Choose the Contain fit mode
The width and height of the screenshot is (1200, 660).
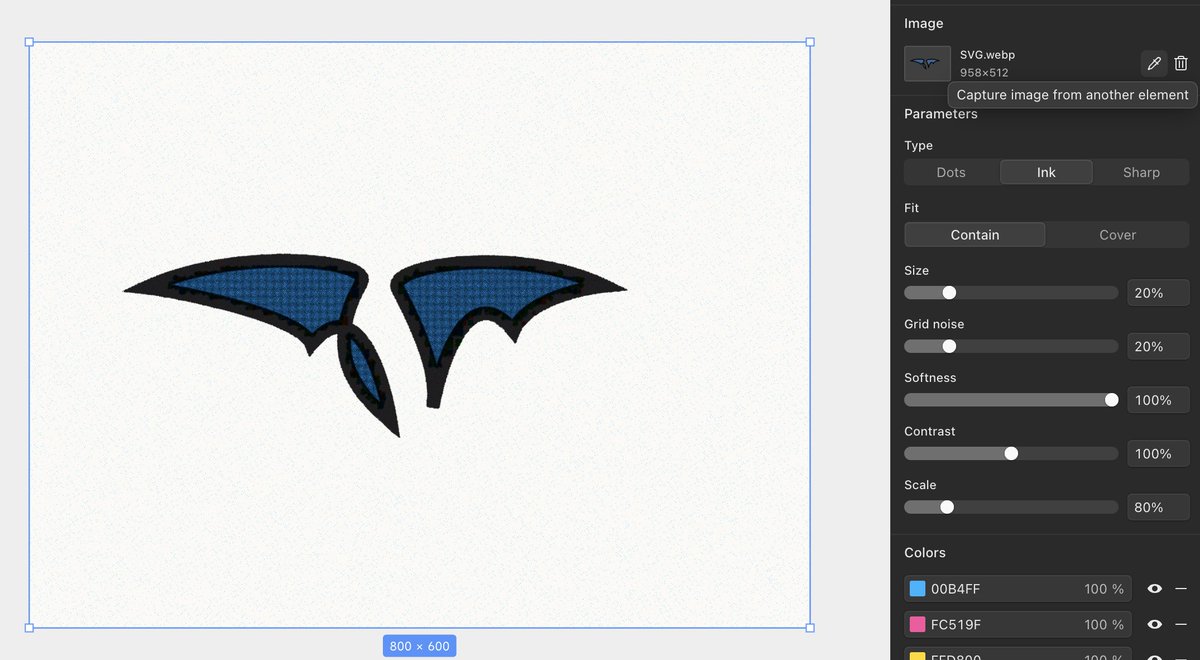[975, 235]
